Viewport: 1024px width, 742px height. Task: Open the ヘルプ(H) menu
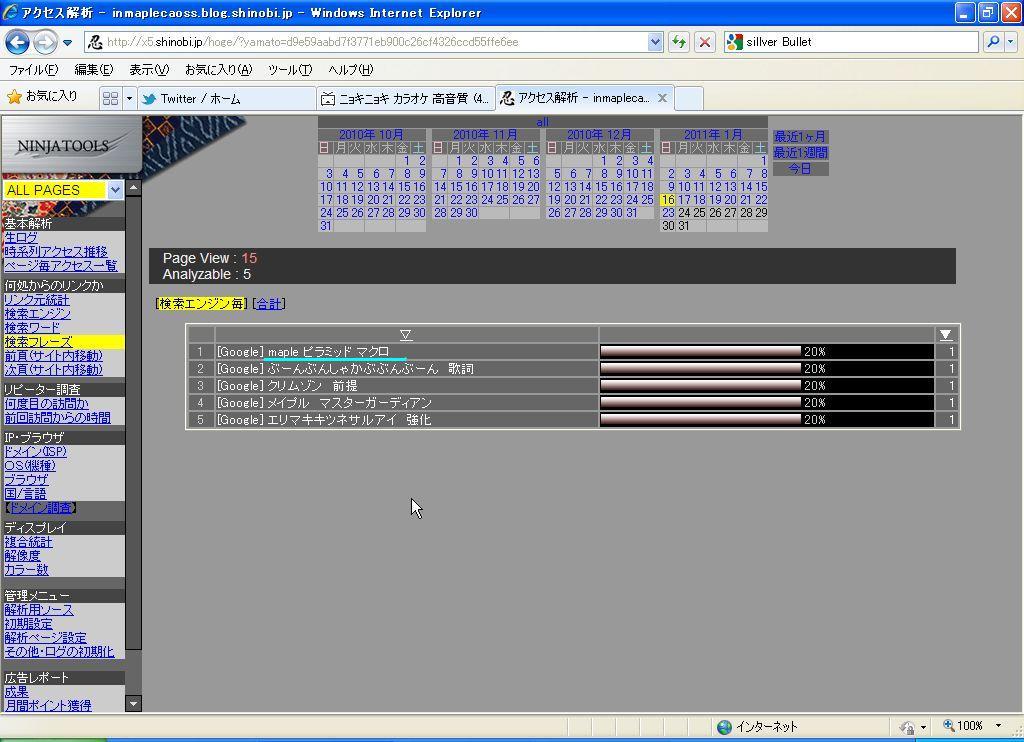tap(351, 69)
